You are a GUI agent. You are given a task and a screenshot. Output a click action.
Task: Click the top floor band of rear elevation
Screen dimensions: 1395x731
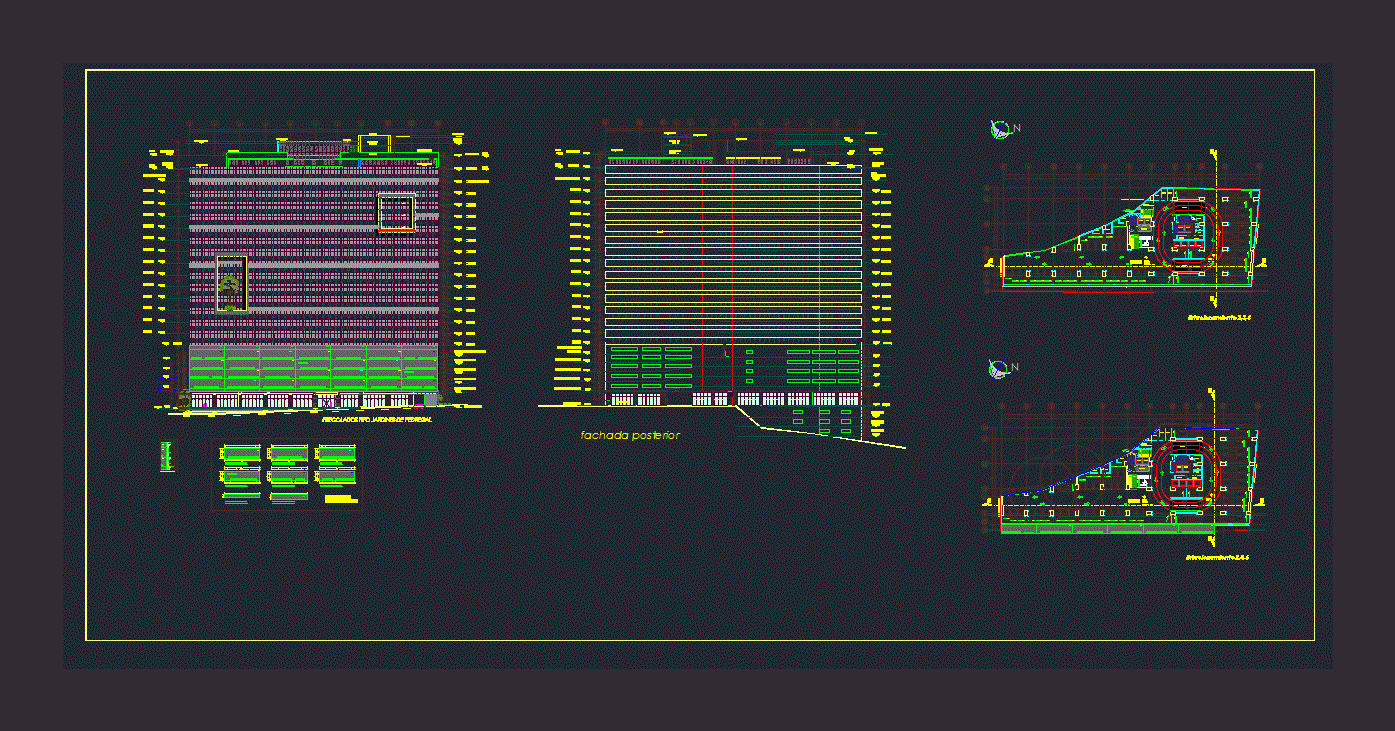[x=732, y=170]
